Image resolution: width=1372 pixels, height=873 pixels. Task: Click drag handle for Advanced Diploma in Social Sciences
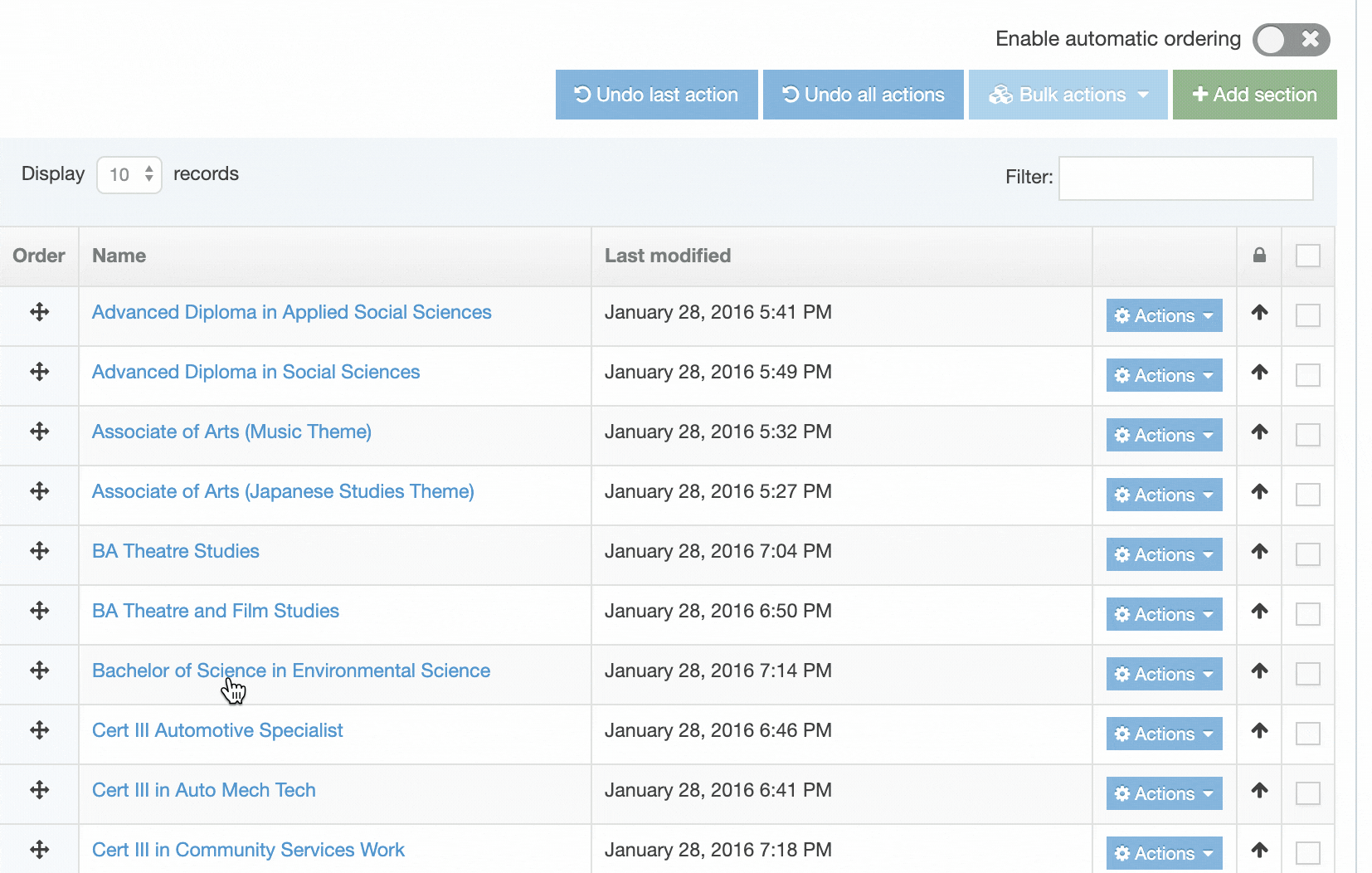pyautogui.click(x=39, y=372)
